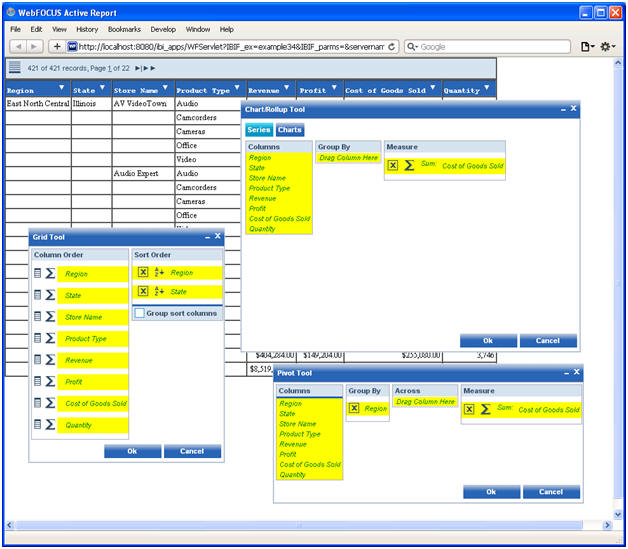Screen dimensions: 628x549
Task: Open the Store Name column header dropdown
Action: pos(165,88)
